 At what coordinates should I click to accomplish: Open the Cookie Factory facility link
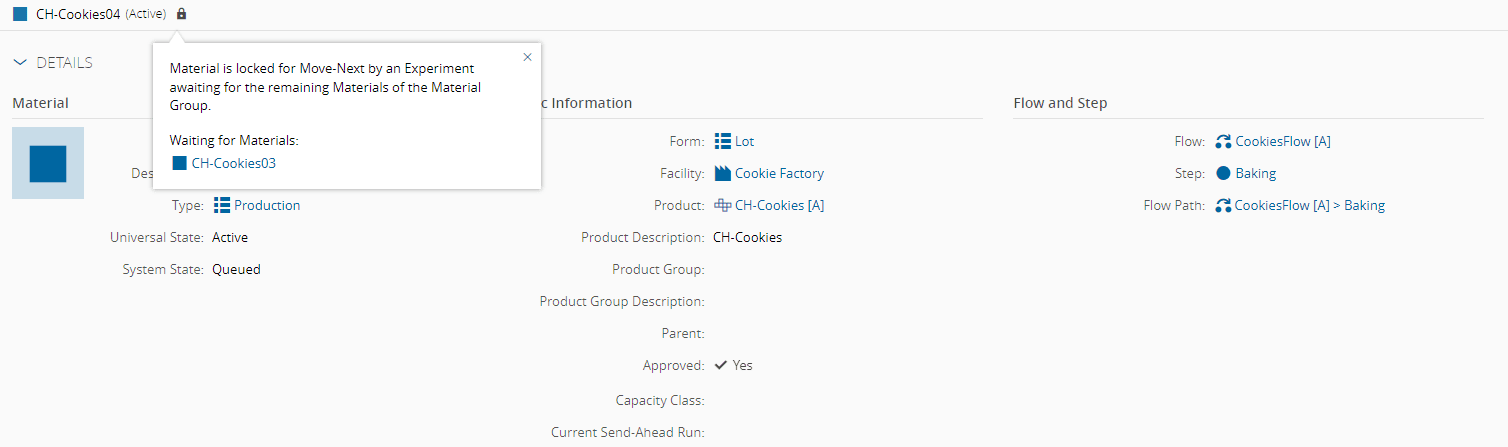779,173
